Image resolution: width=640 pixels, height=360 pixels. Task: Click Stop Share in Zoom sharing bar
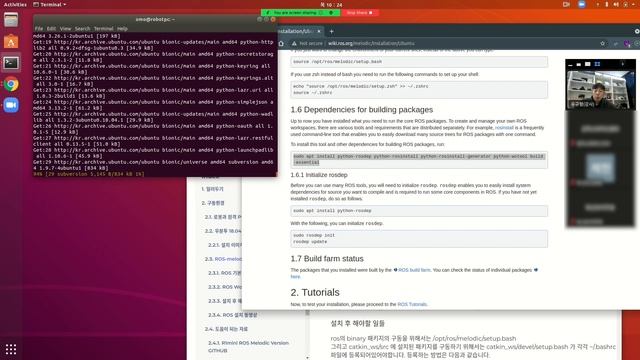tap(359, 13)
